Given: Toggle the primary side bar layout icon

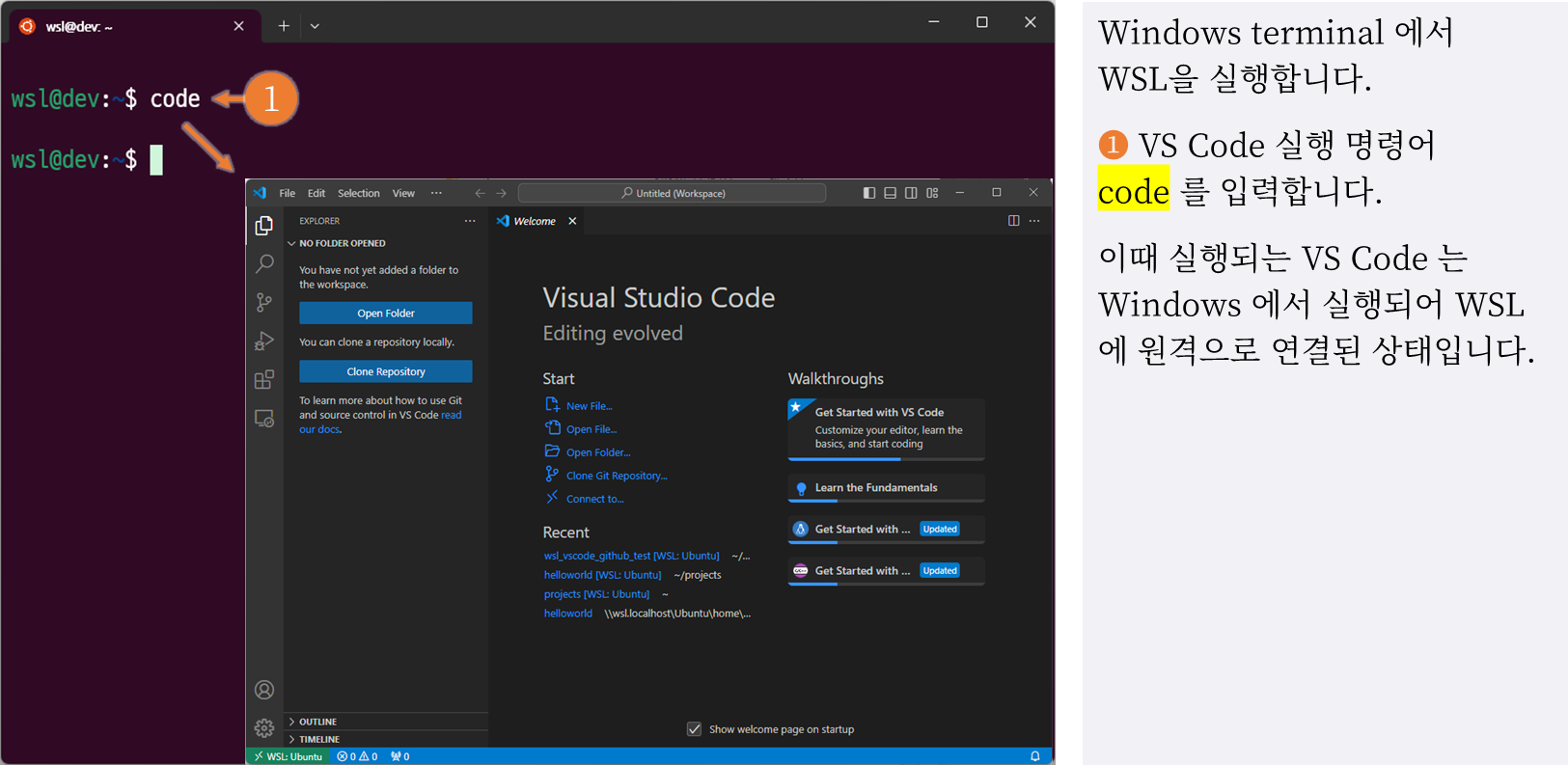Looking at the screenshot, I should (869, 193).
